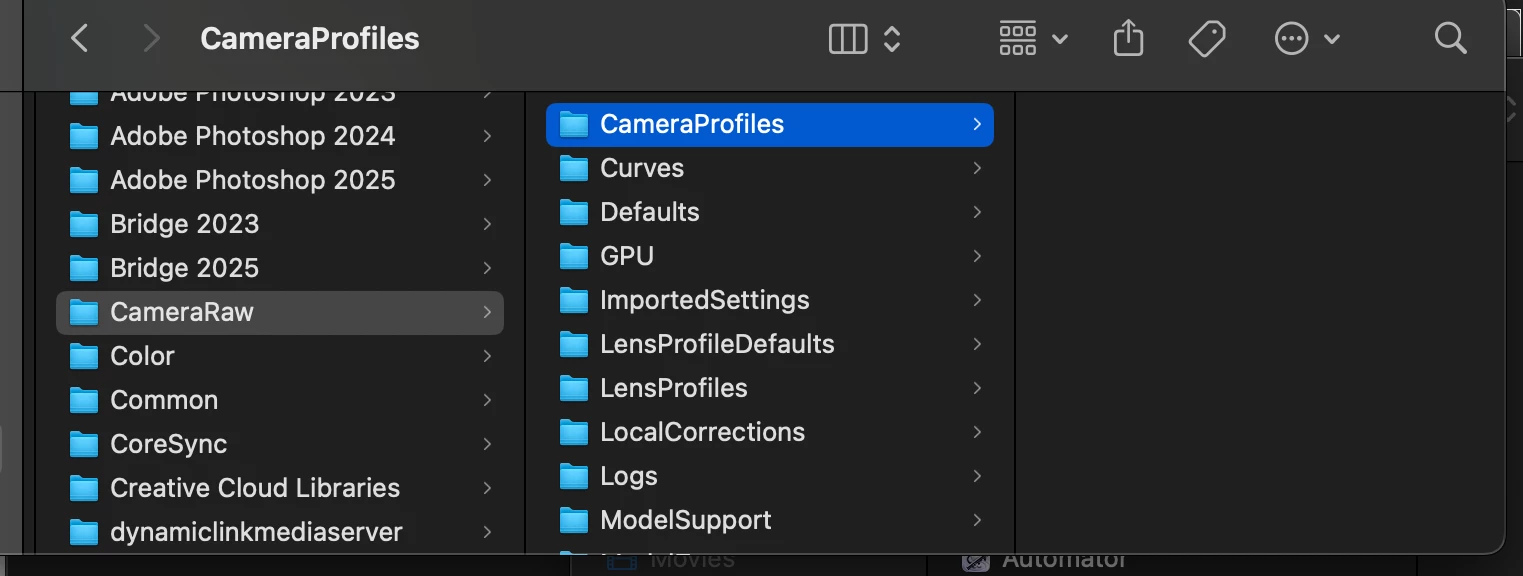Image resolution: width=1523 pixels, height=576 pixels.
Task: Click the CoreSync folder icon
Action: click(x=84, y=444)
